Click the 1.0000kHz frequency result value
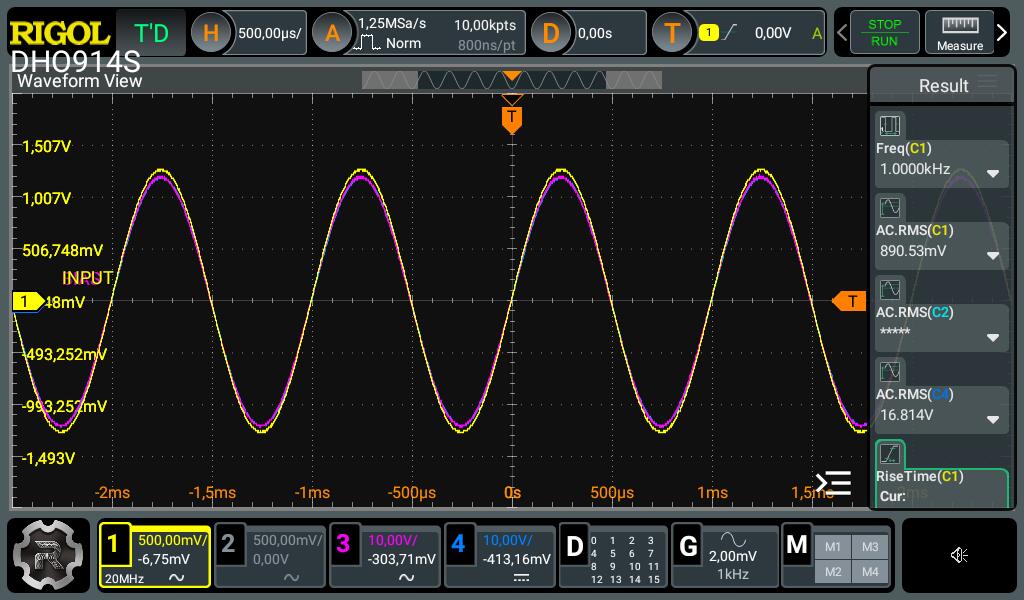This screenshot has height=600, width=1024. coord(915,169)
